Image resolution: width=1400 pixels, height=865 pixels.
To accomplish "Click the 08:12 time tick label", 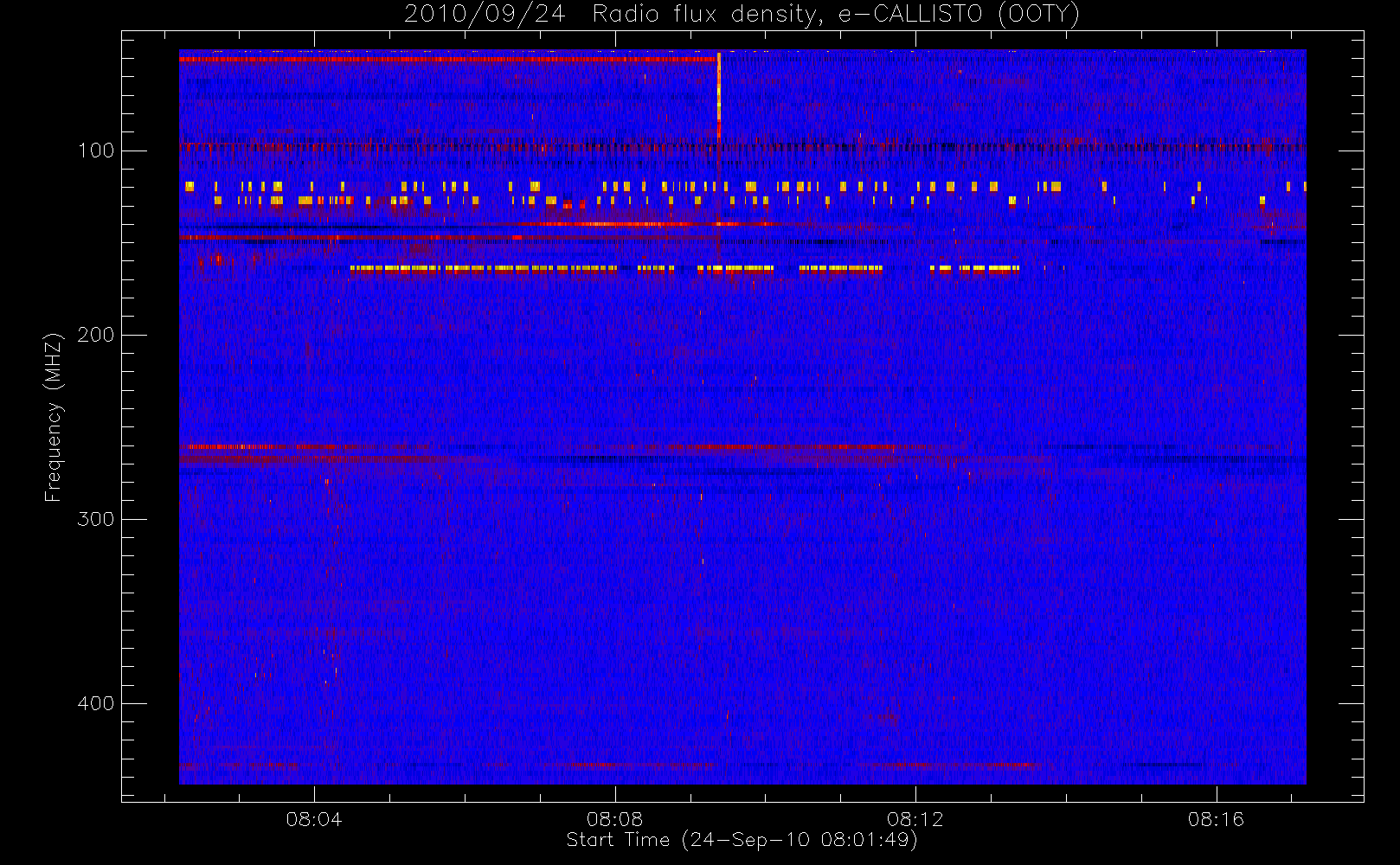I will click(x=915, y=819).
